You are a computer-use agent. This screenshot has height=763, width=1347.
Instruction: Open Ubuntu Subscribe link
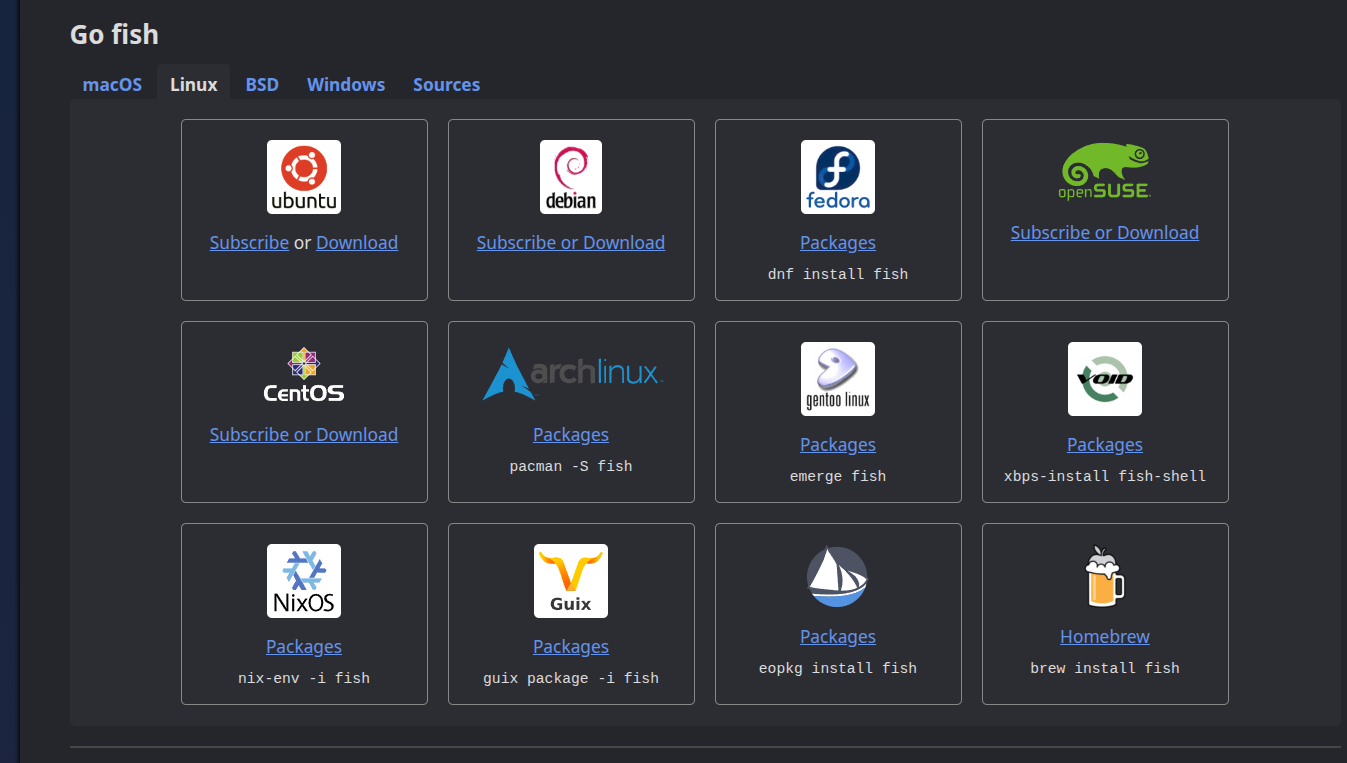pos(249,243)
